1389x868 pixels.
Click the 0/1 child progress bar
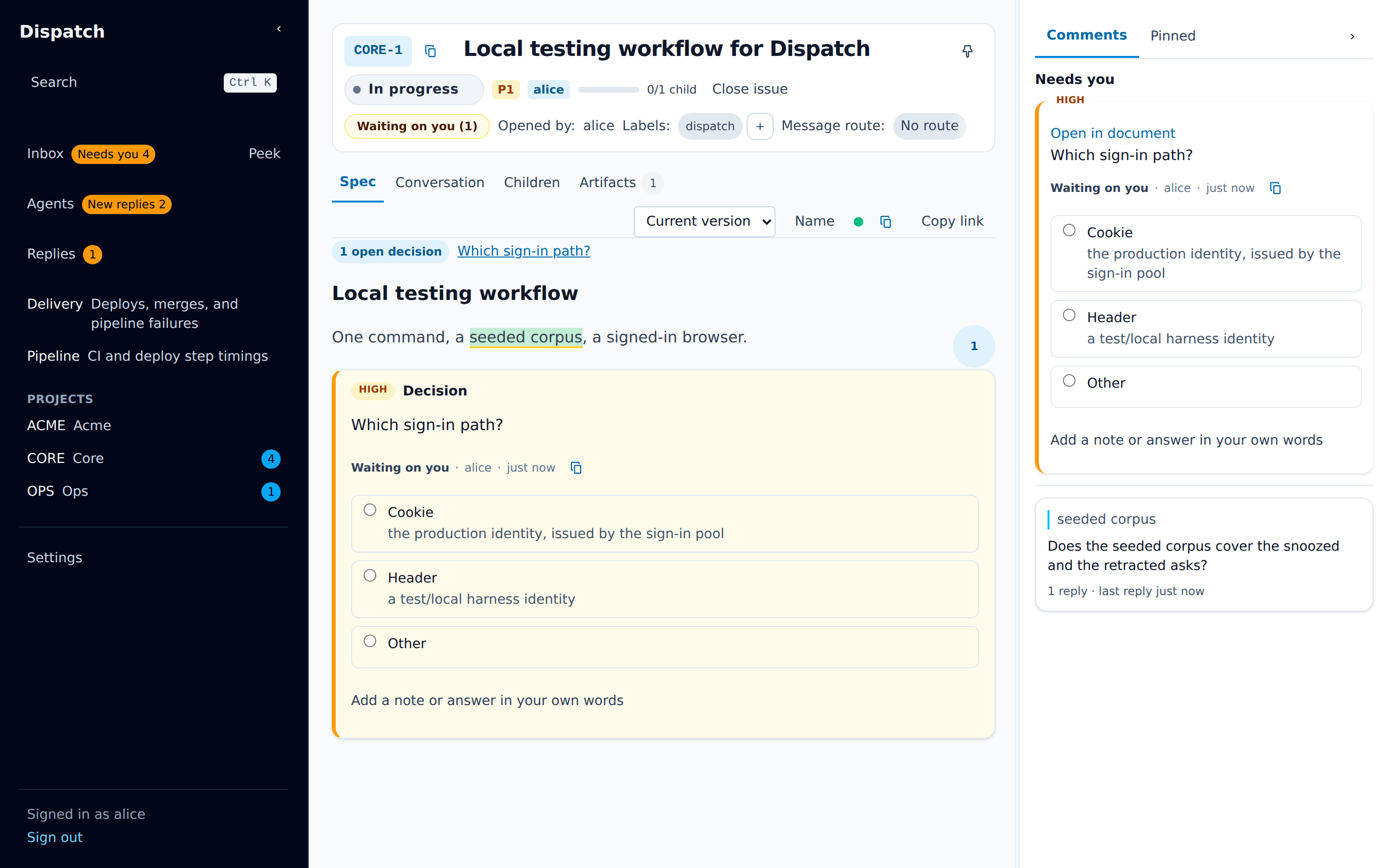tap(608, 90)
